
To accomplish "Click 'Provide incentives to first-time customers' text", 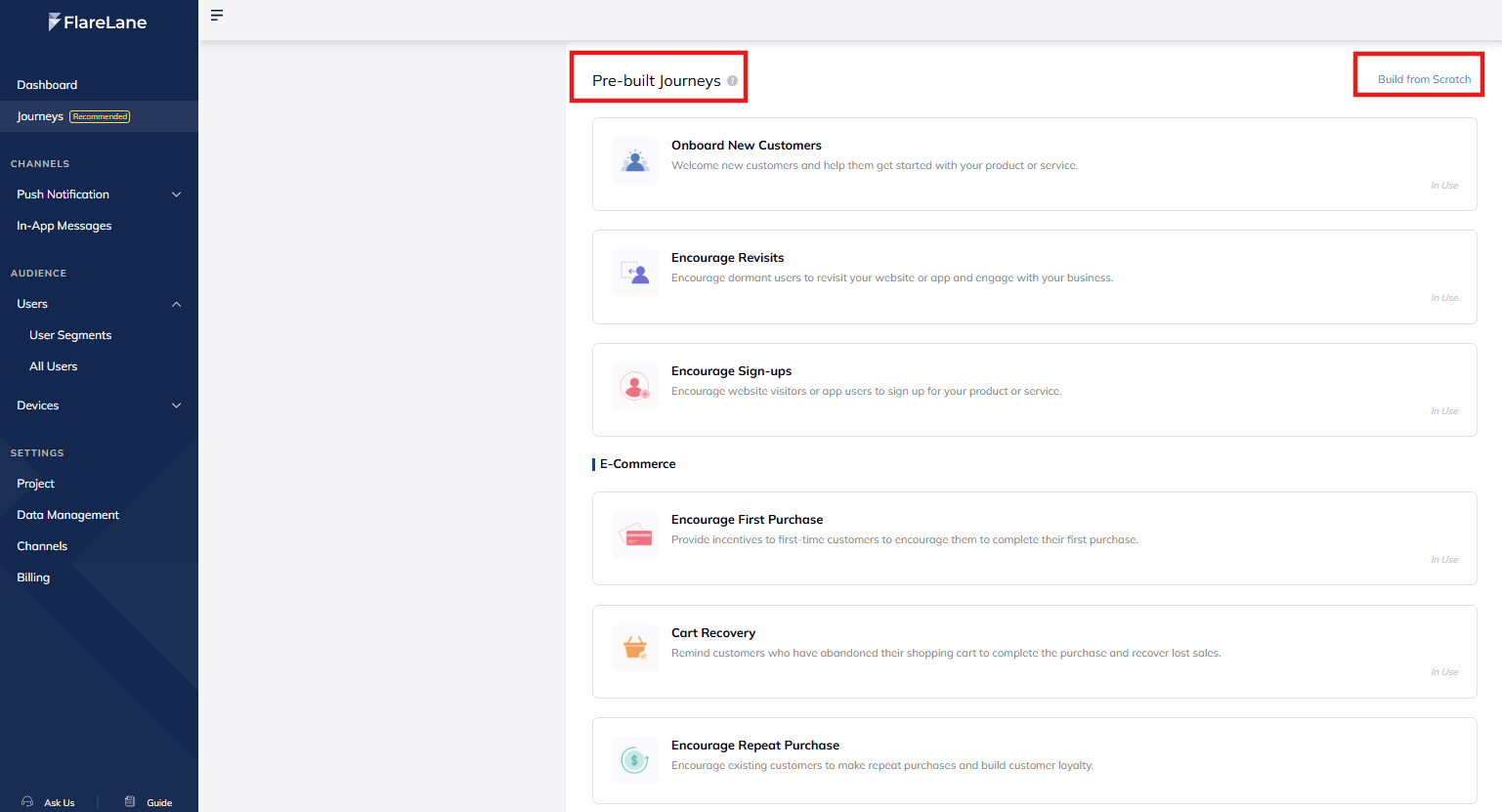I will pos(905,540).
